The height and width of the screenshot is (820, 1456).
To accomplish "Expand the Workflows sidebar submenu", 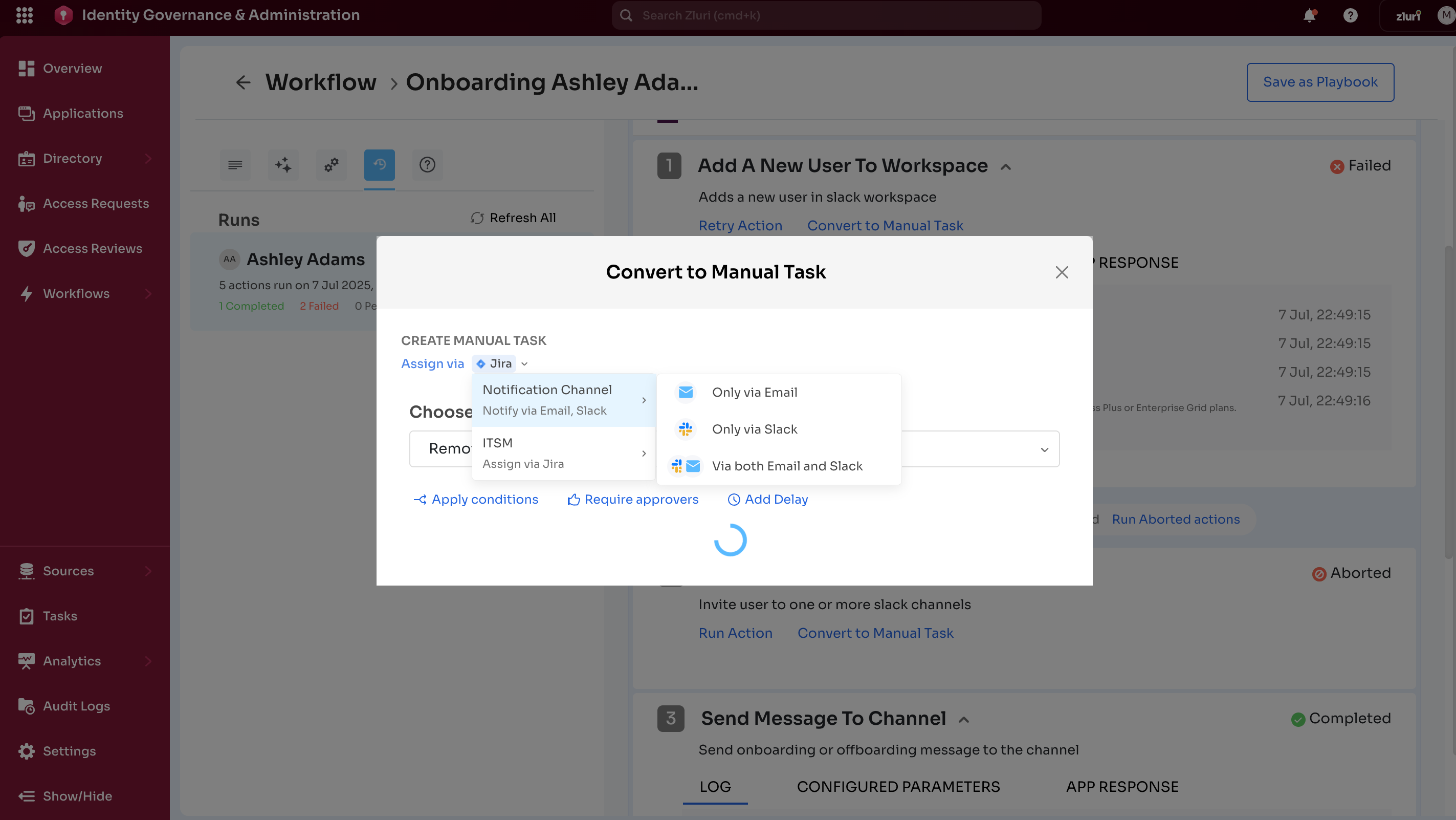I will (x=148, y=293).
